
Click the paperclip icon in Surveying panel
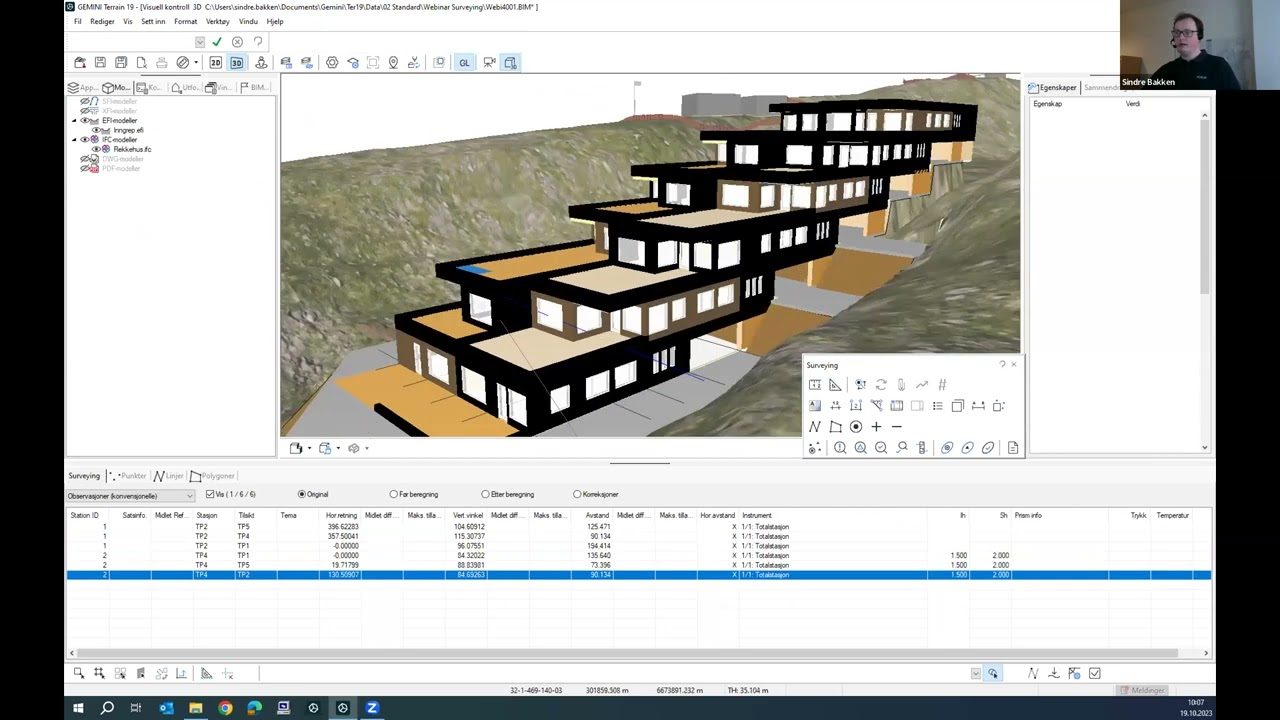pos(901,385)
